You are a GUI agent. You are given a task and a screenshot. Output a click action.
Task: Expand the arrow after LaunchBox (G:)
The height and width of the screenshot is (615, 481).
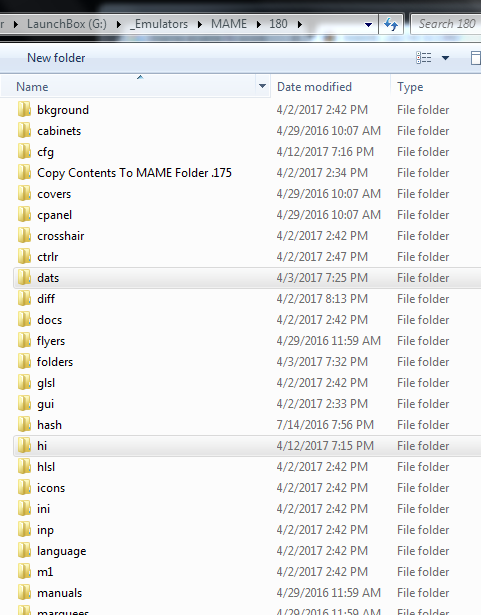[118, 24]
